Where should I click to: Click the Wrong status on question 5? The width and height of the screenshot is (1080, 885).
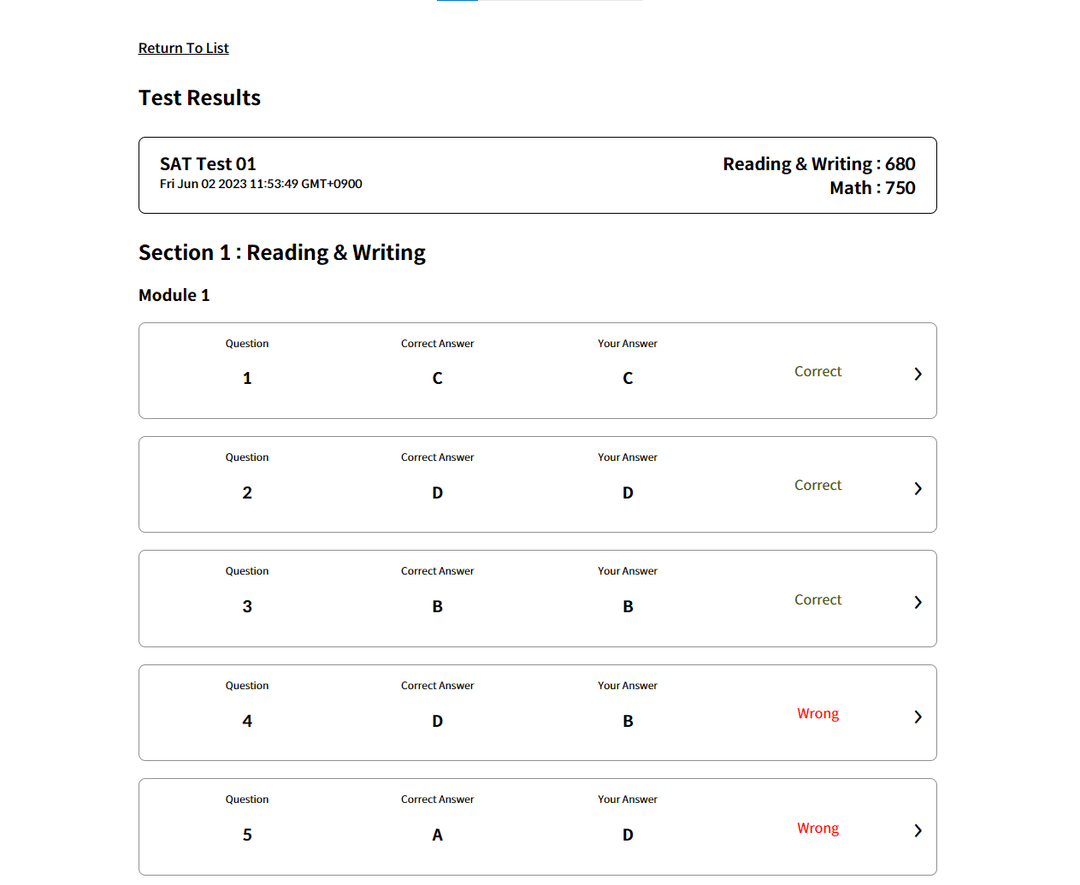coord(817,828)
